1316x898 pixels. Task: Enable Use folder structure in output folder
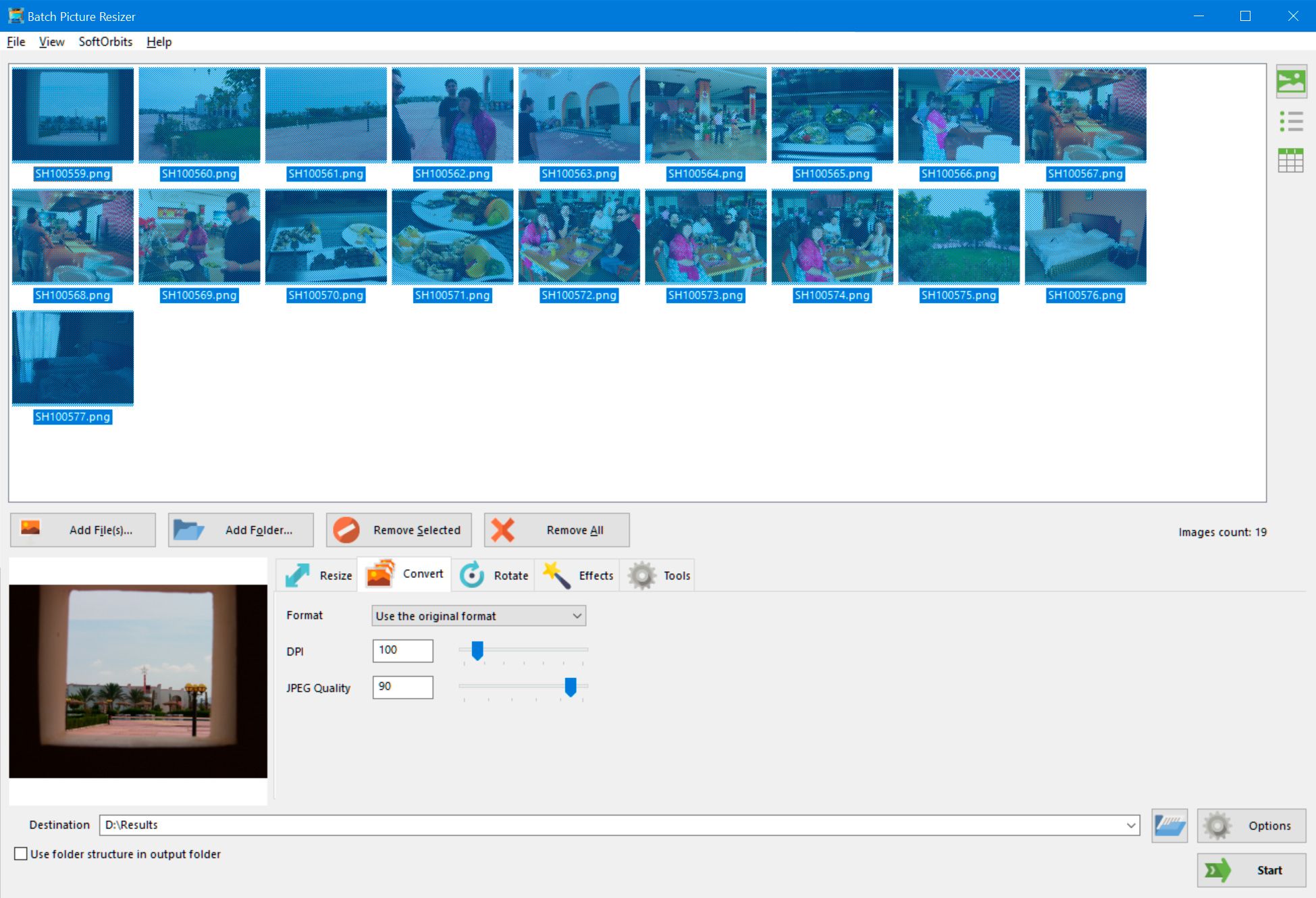click(x=20, y=854)
